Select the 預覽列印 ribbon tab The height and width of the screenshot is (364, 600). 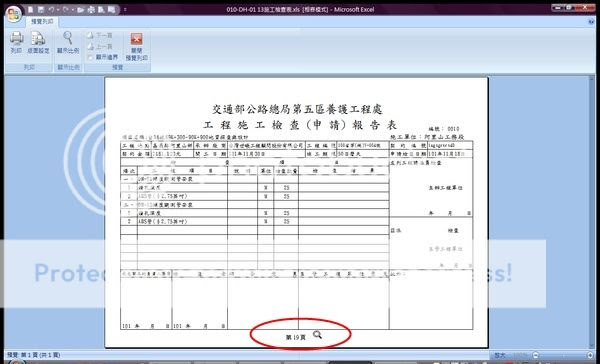pyautogui.click(x=42, y=21)
